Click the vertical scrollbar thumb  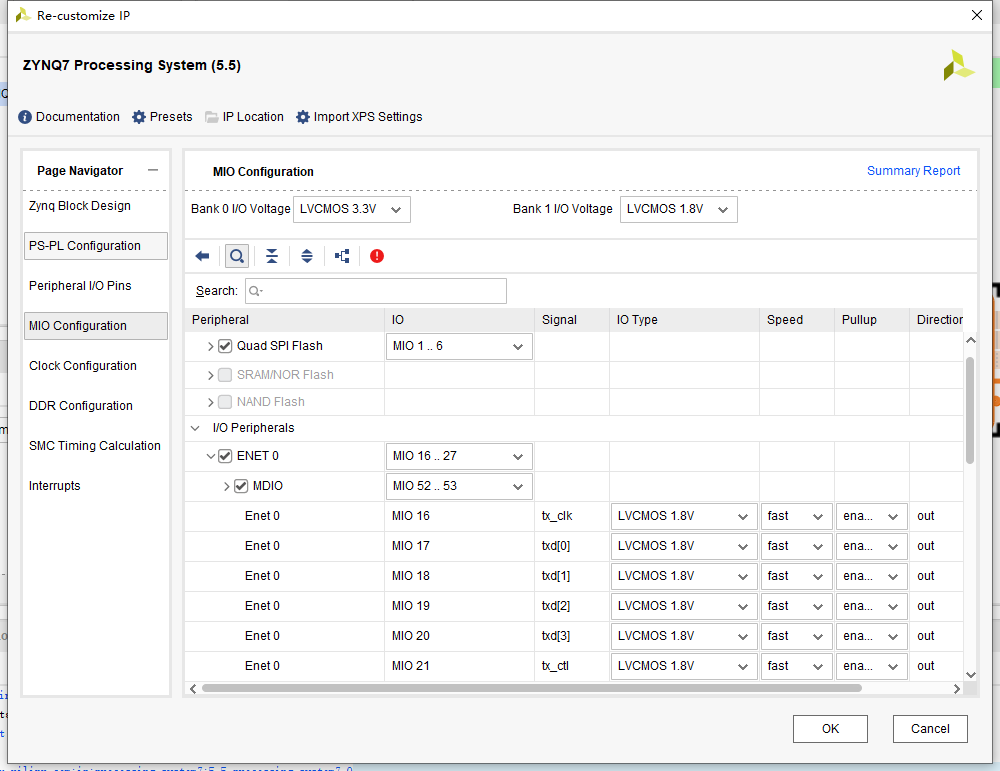point(970,409)
